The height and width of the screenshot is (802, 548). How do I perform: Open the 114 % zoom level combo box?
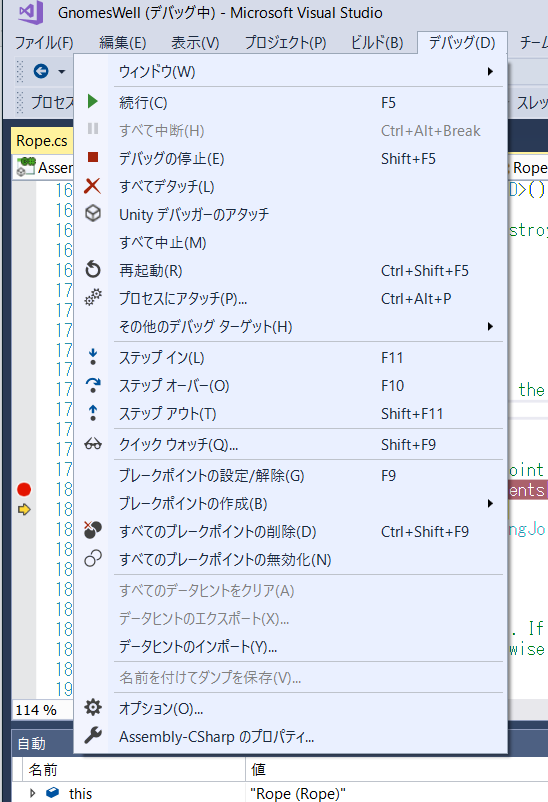pos(43,710)
